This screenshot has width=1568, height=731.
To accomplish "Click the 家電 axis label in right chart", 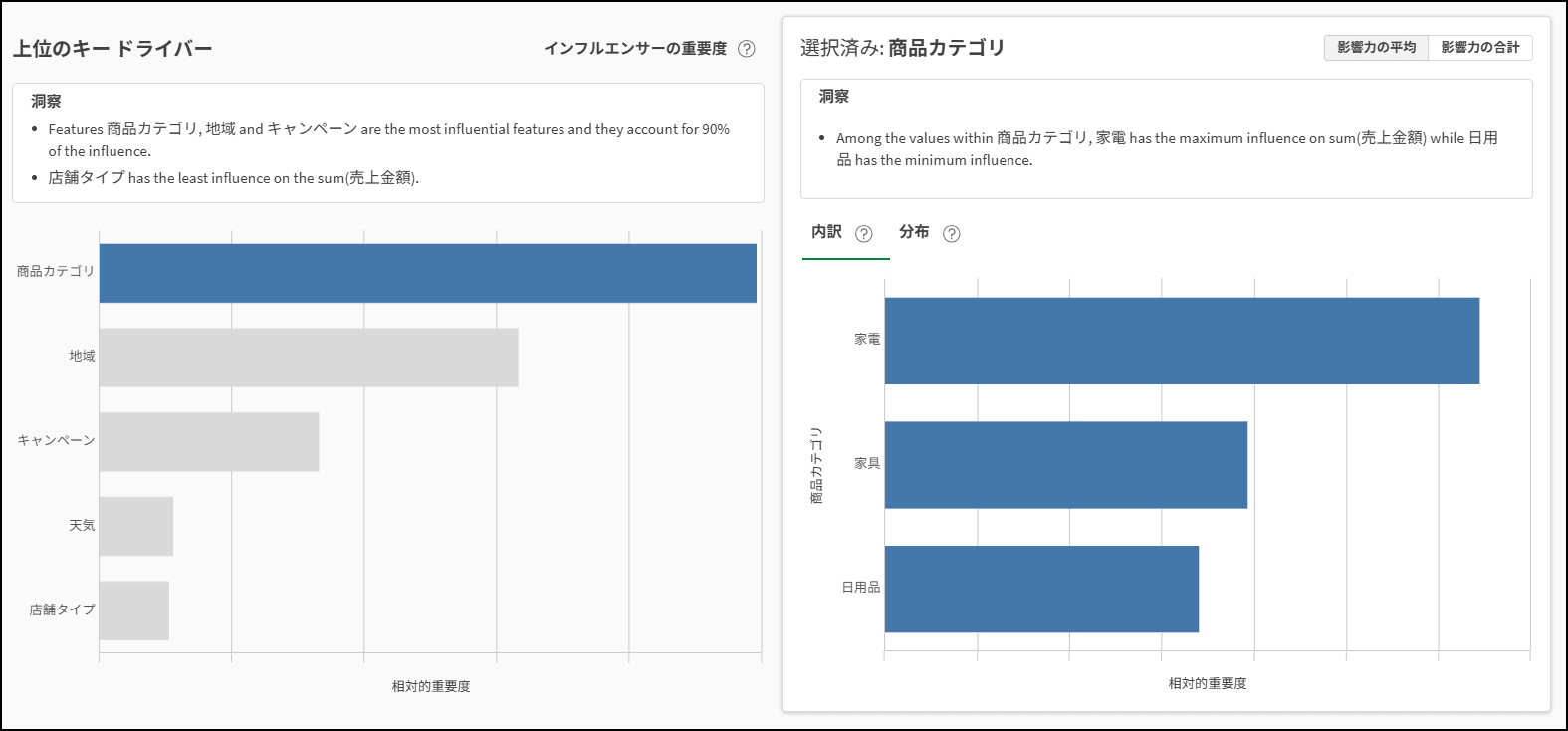I will pos(866,340).
